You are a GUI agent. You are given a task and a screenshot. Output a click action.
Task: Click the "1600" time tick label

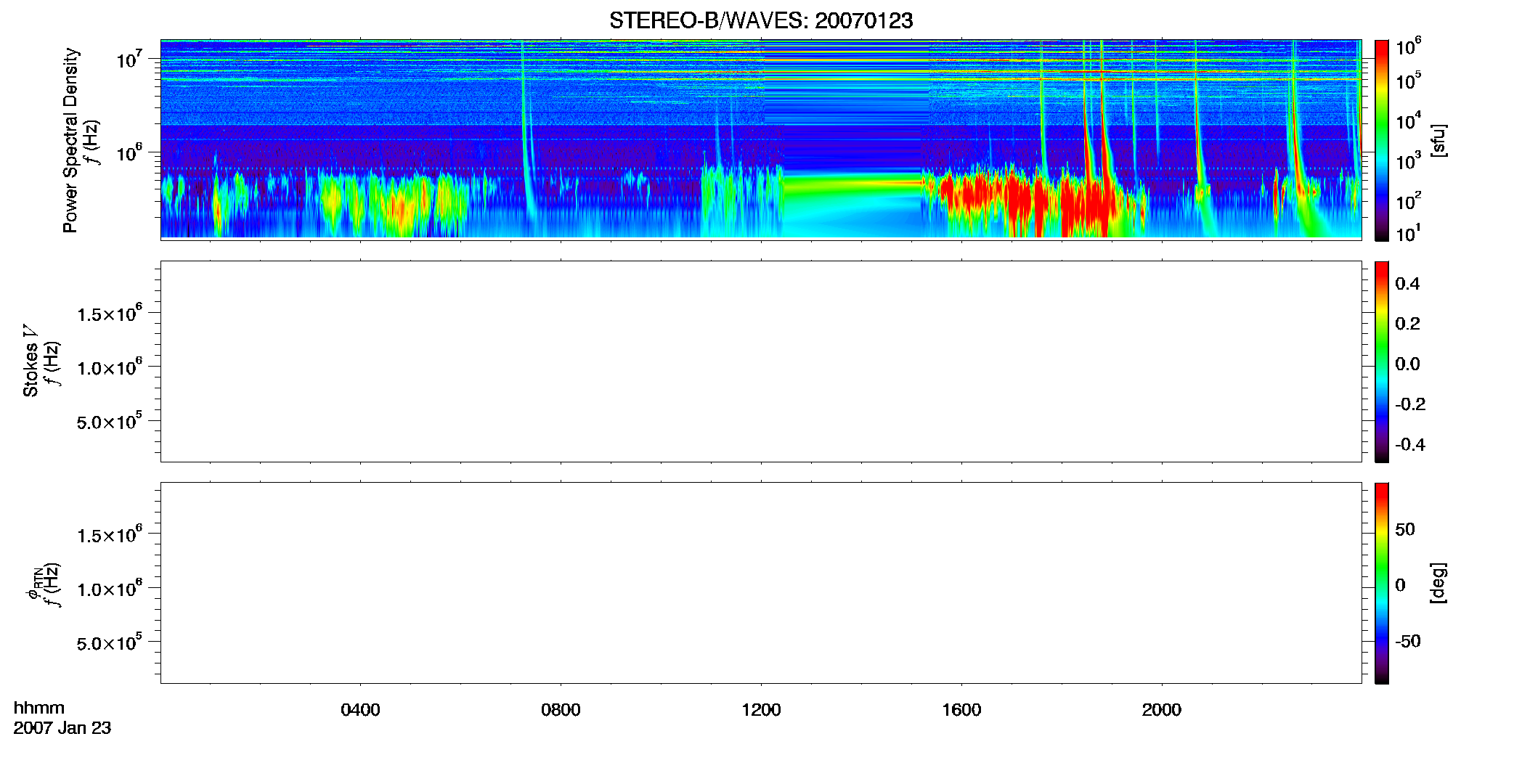961,710
